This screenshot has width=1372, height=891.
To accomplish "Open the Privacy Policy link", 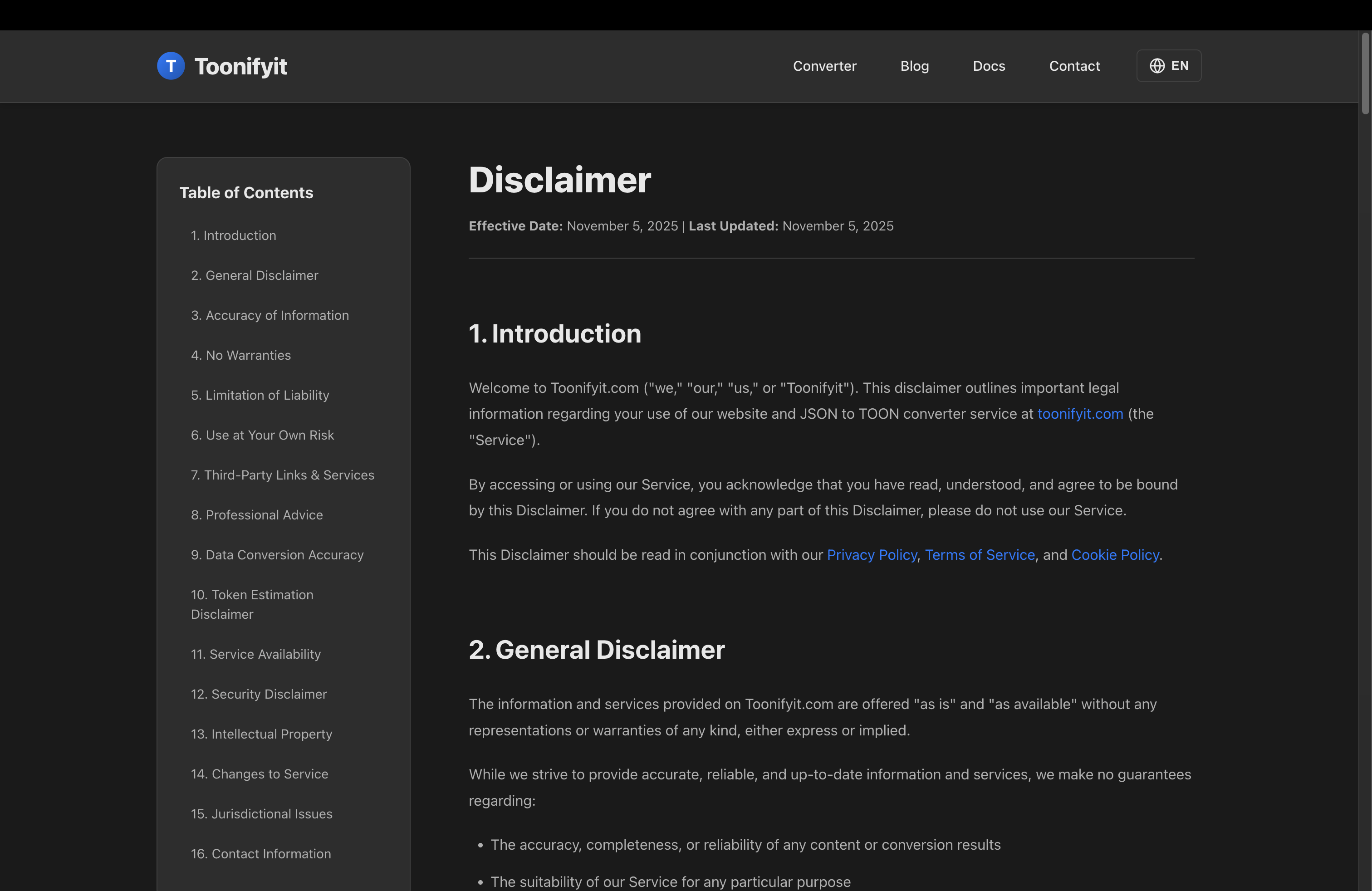I will (872, 554).
